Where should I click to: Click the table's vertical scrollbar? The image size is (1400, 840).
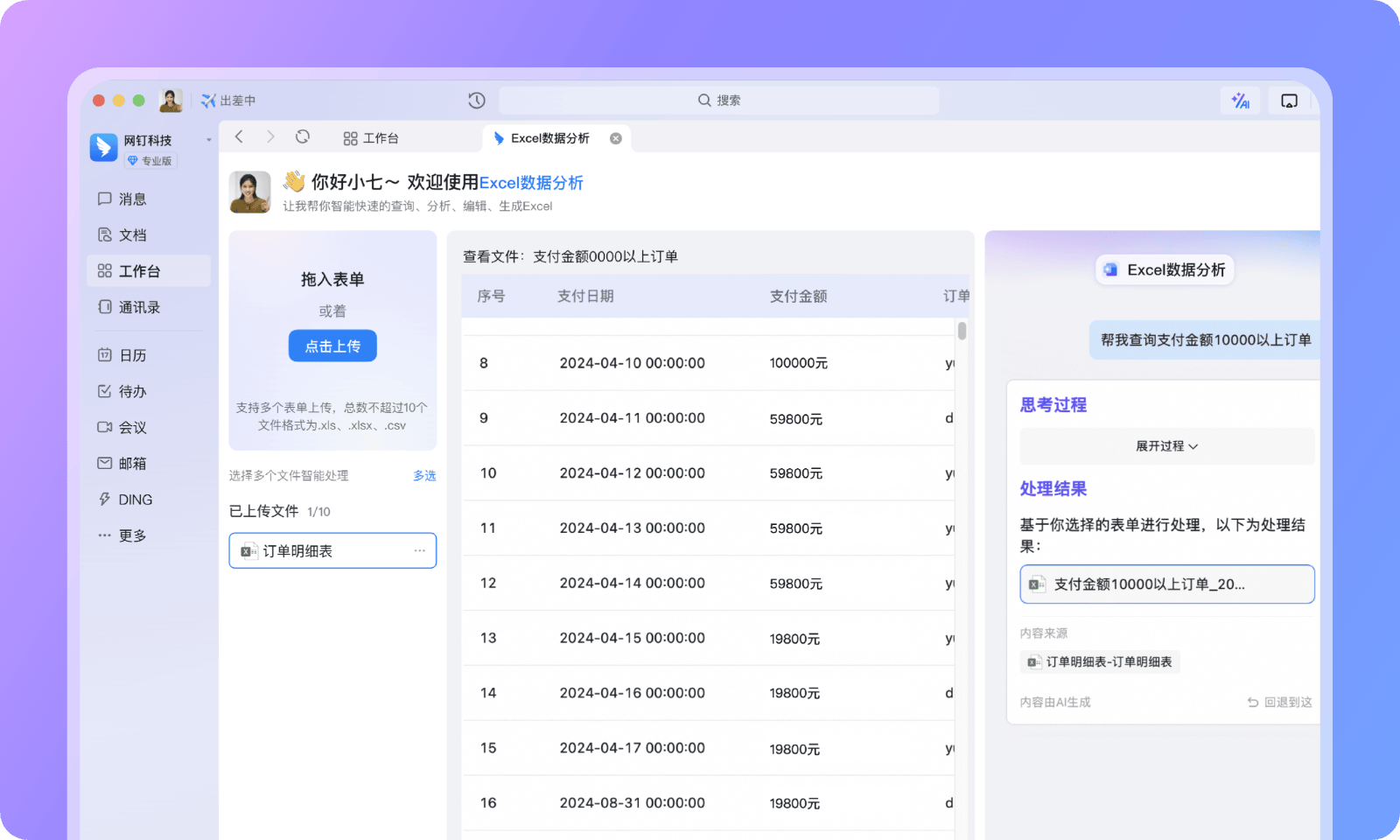962,332
